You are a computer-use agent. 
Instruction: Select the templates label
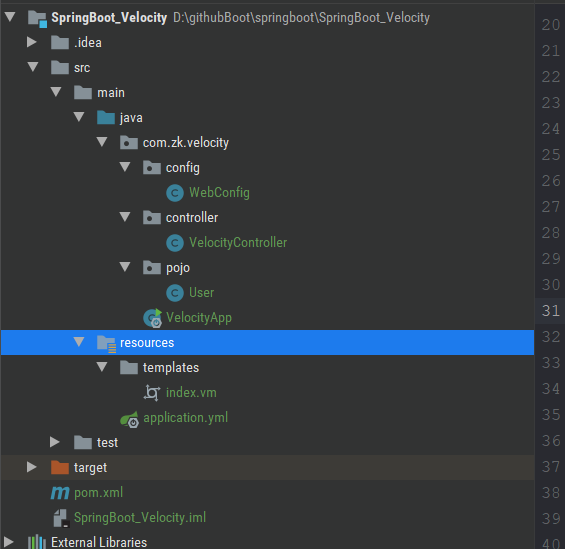[x=171, y=367]
